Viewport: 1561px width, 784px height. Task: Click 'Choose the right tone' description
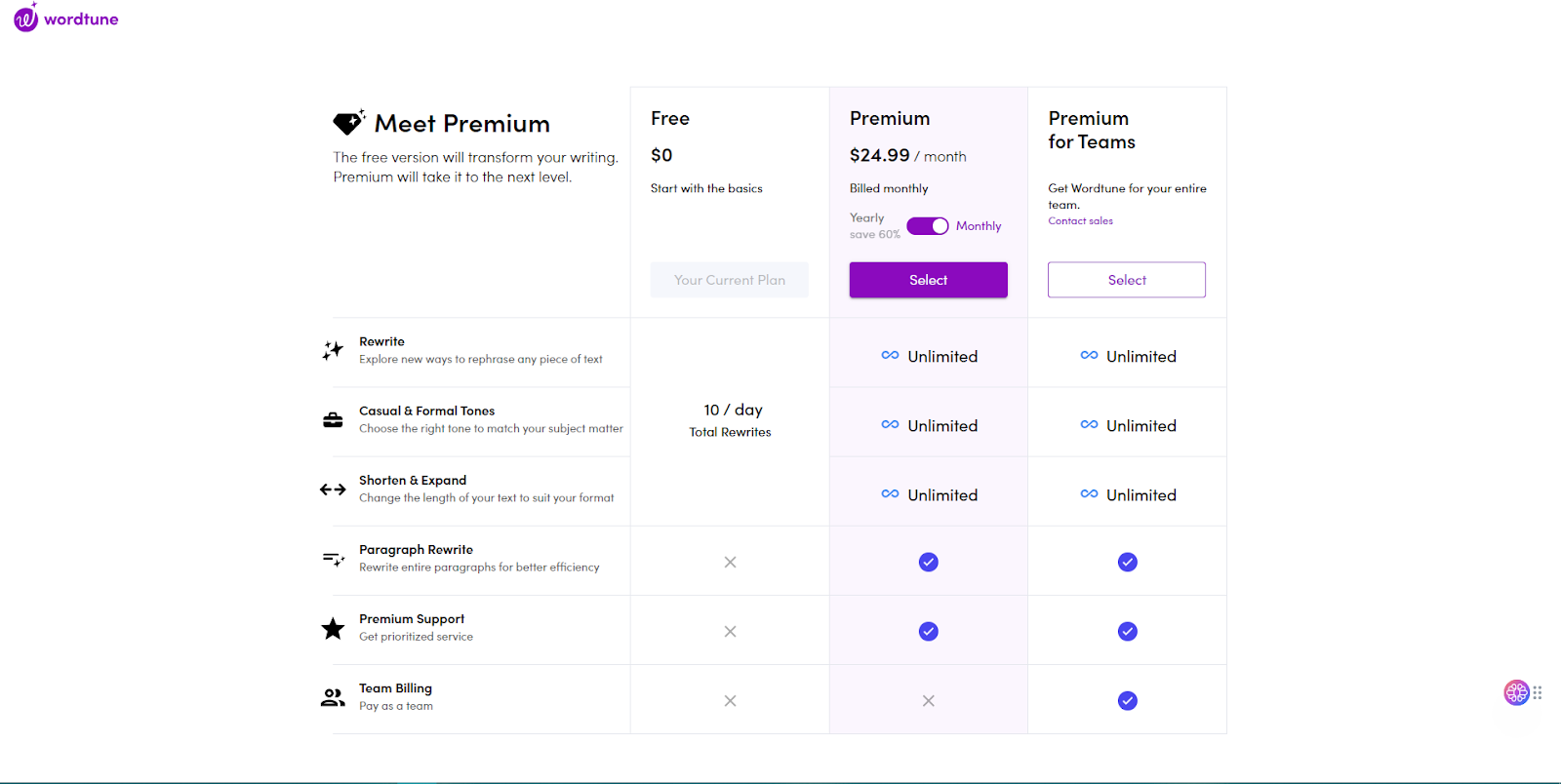[492, 428]
